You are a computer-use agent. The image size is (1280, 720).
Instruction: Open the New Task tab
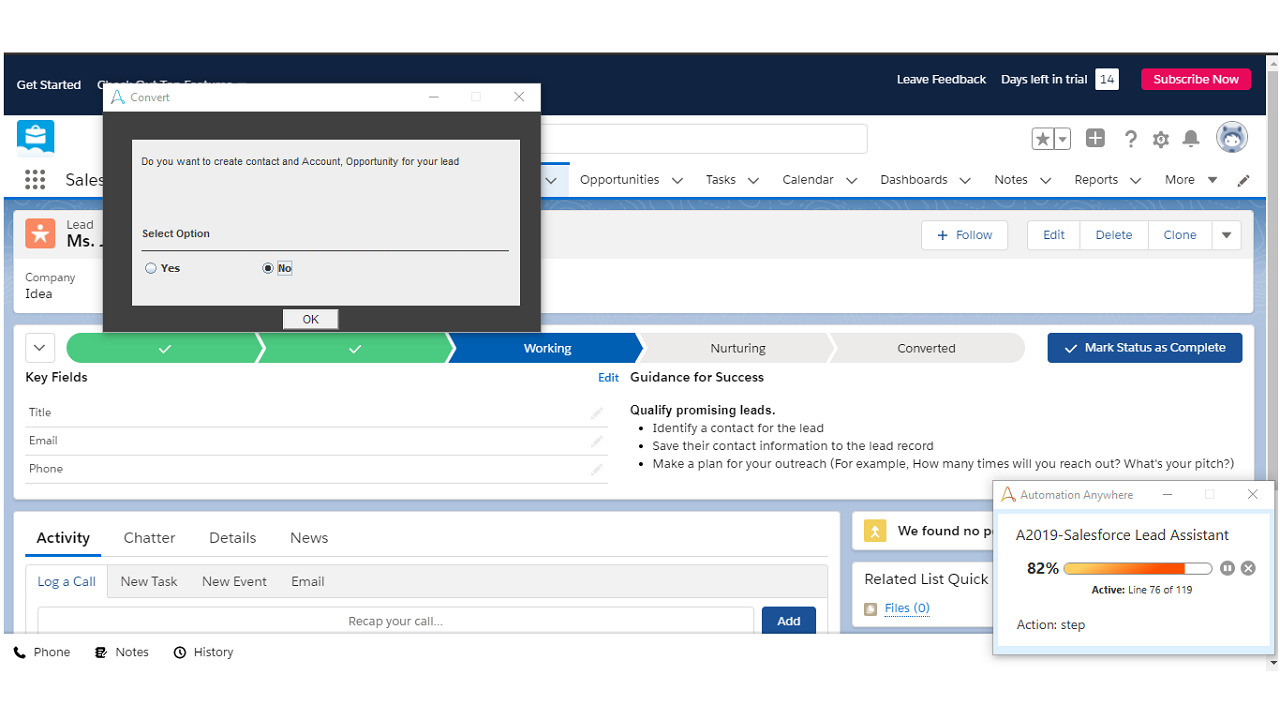(x=148, y=581)
